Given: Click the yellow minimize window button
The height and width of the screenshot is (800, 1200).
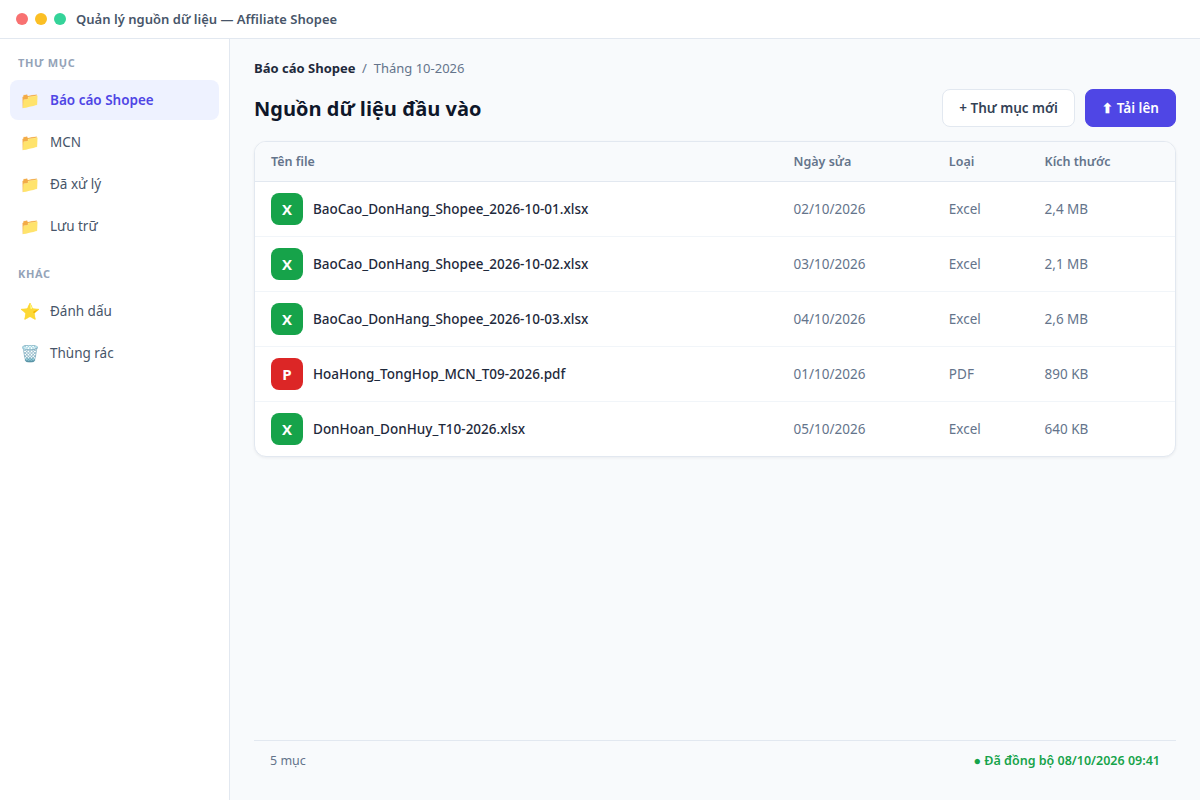Looking at the screenshot, I should (41, 19).
